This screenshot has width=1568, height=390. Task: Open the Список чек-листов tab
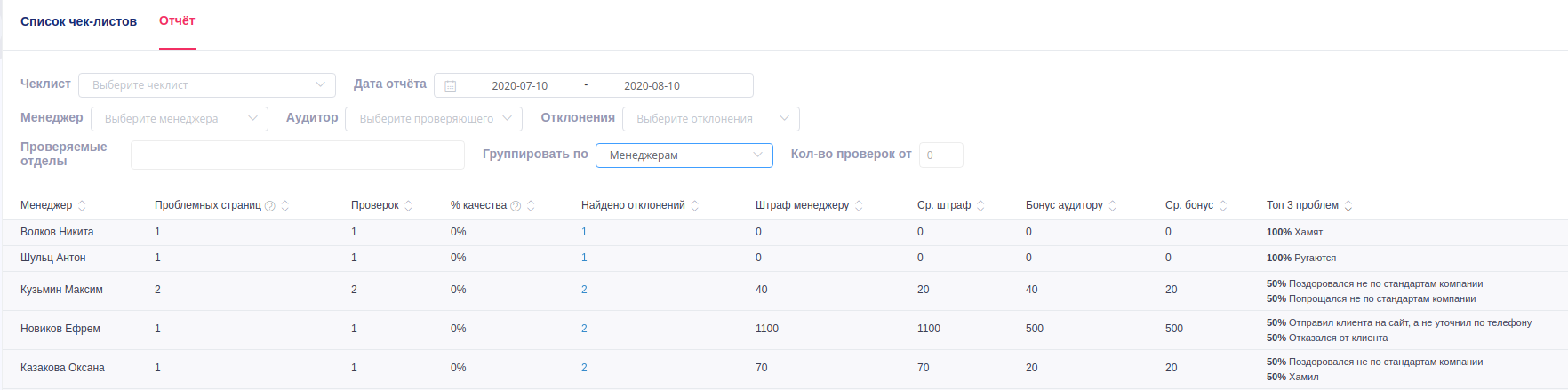[x=78, y=21]
